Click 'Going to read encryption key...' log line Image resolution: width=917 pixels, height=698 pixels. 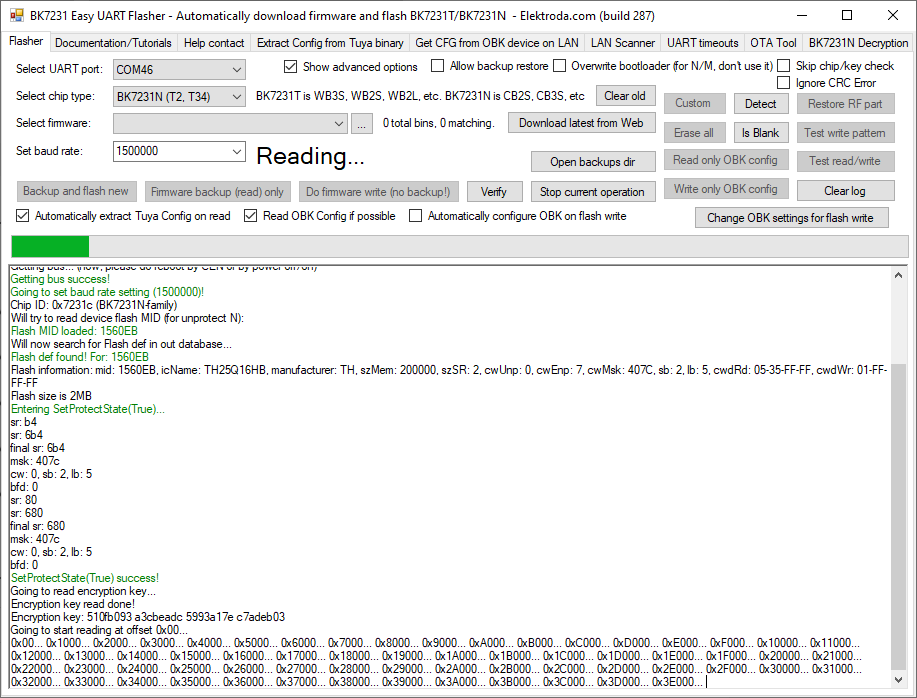click(83, 591)
